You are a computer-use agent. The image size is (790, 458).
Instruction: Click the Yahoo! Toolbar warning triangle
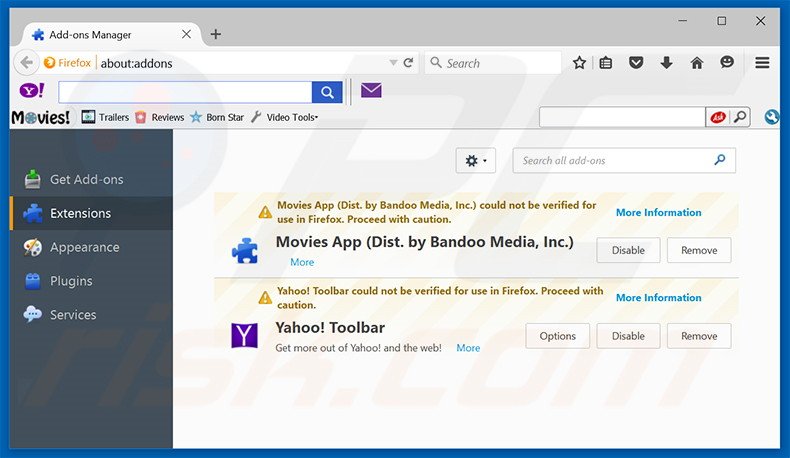point(265,298)
